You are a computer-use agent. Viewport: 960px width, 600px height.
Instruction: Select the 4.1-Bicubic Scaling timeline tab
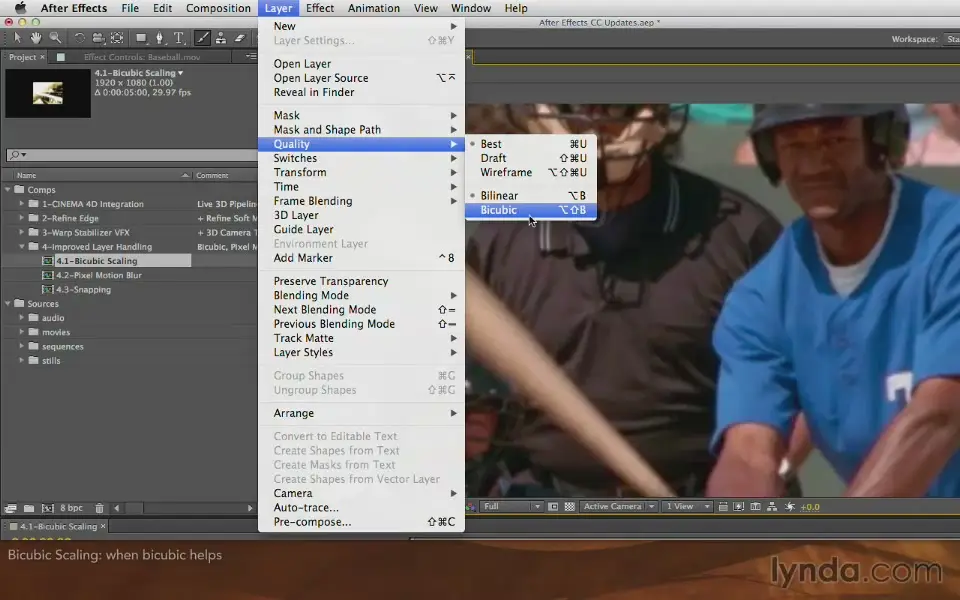(58, 527)
